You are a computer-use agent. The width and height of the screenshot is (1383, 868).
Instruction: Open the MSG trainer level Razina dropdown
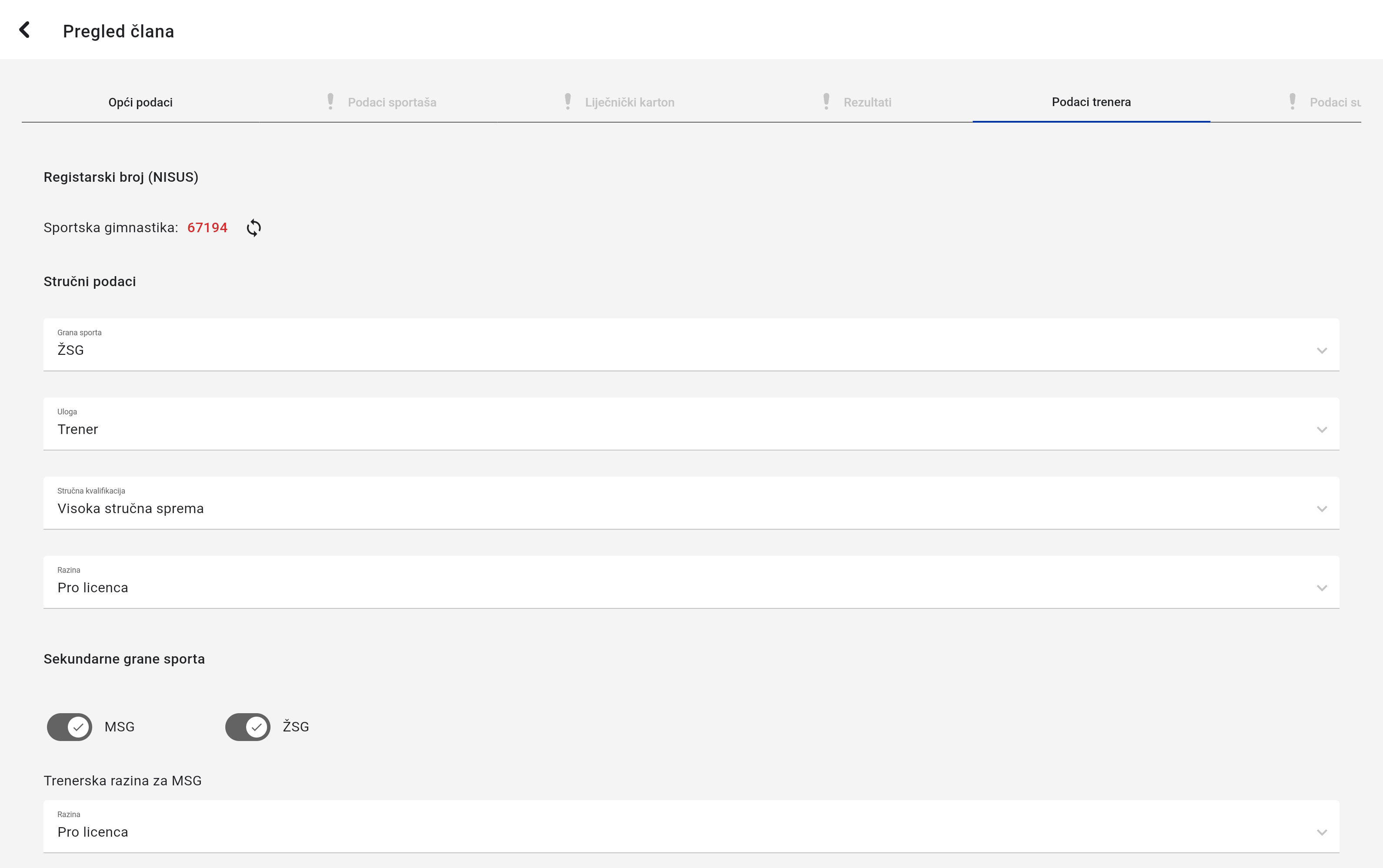click(x=691, y=827)
